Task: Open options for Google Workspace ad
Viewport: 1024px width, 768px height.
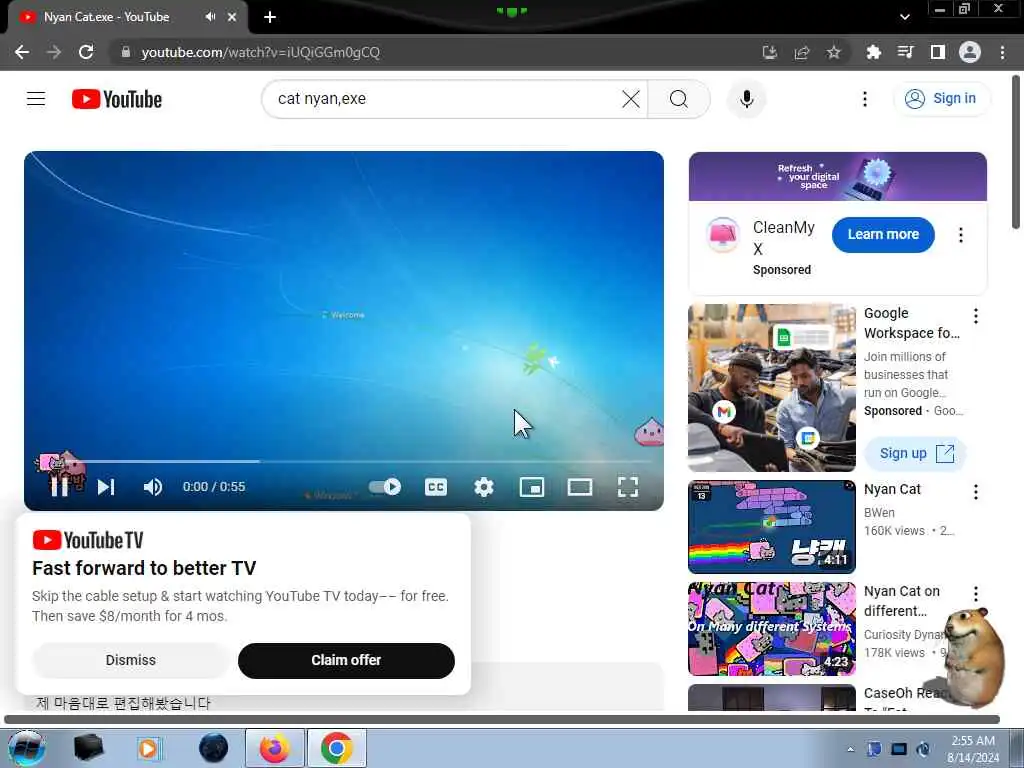Action: 976,316
